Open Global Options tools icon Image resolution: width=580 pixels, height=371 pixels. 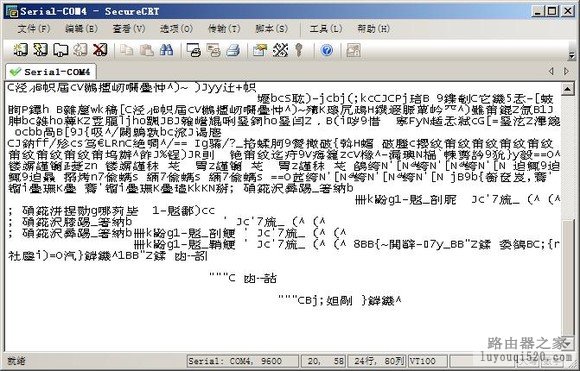tap(280, 50)
